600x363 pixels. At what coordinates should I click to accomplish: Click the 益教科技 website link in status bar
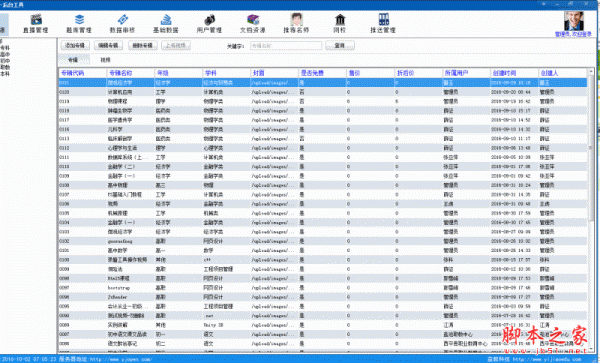coord(547,359)
